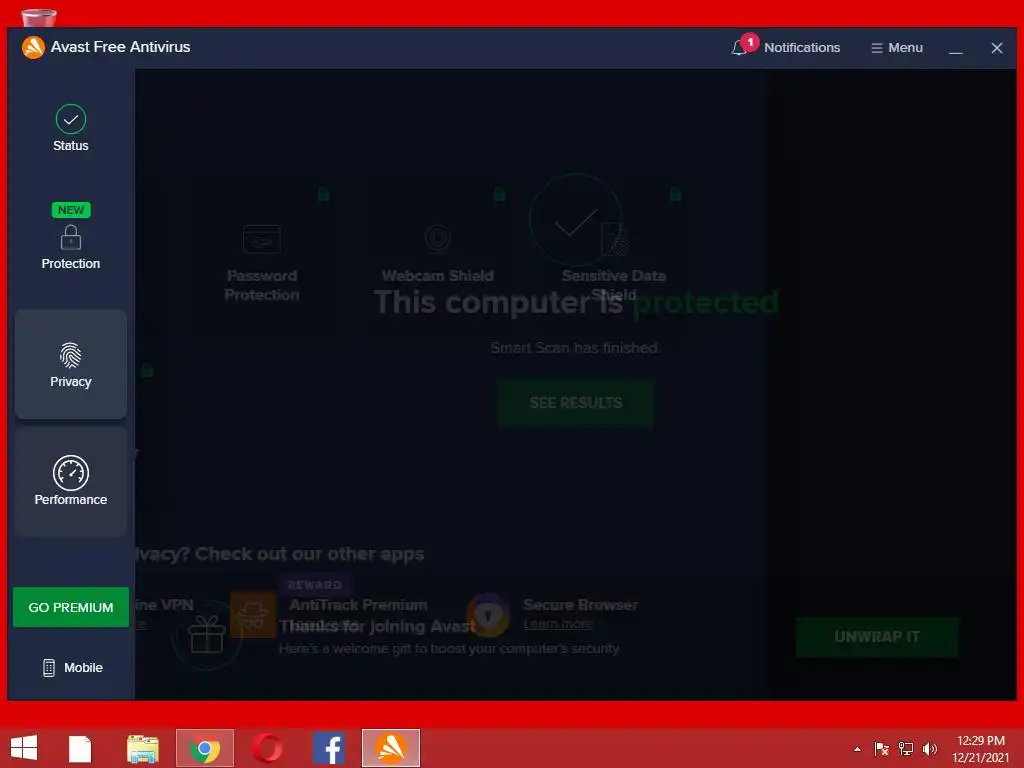This screenshot has width=1024, height=768.
Task: Click volume speaker tray icon
Action: 930,748
